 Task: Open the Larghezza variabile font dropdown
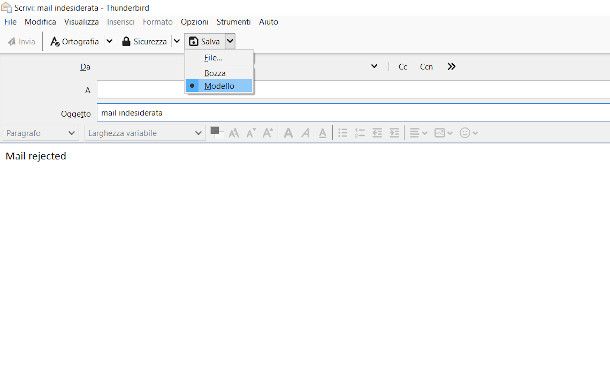(x=145, y=133)
